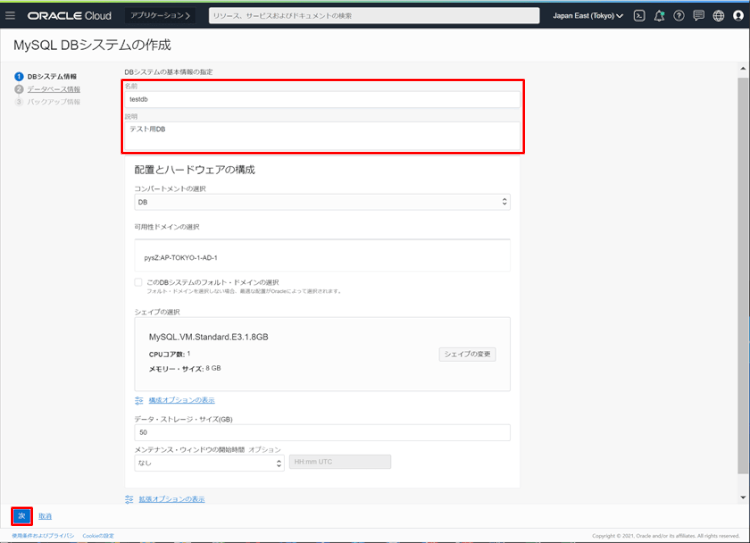This screenshot has height=543, width=750.
Task: Open the user profile avatar
Action: click(738, 16)
